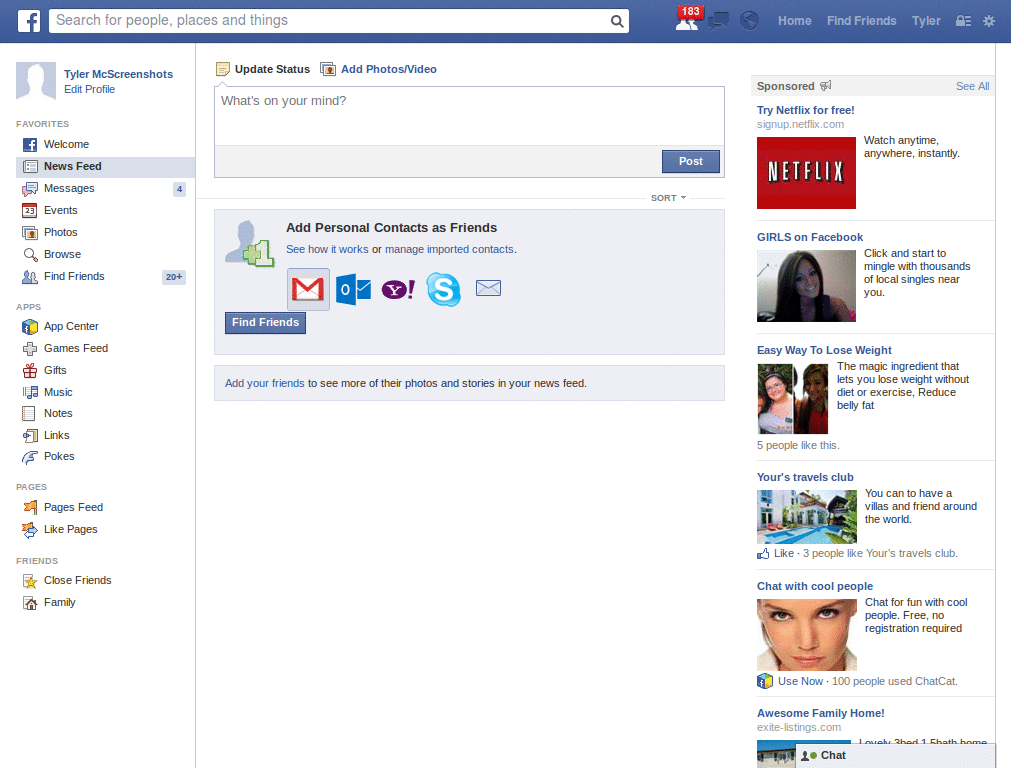Image resolution: width=1024 pixels, height=768 pixels.
Task: Click Tyler McScreenshots profile picture
Action: [x=36, y=81]
